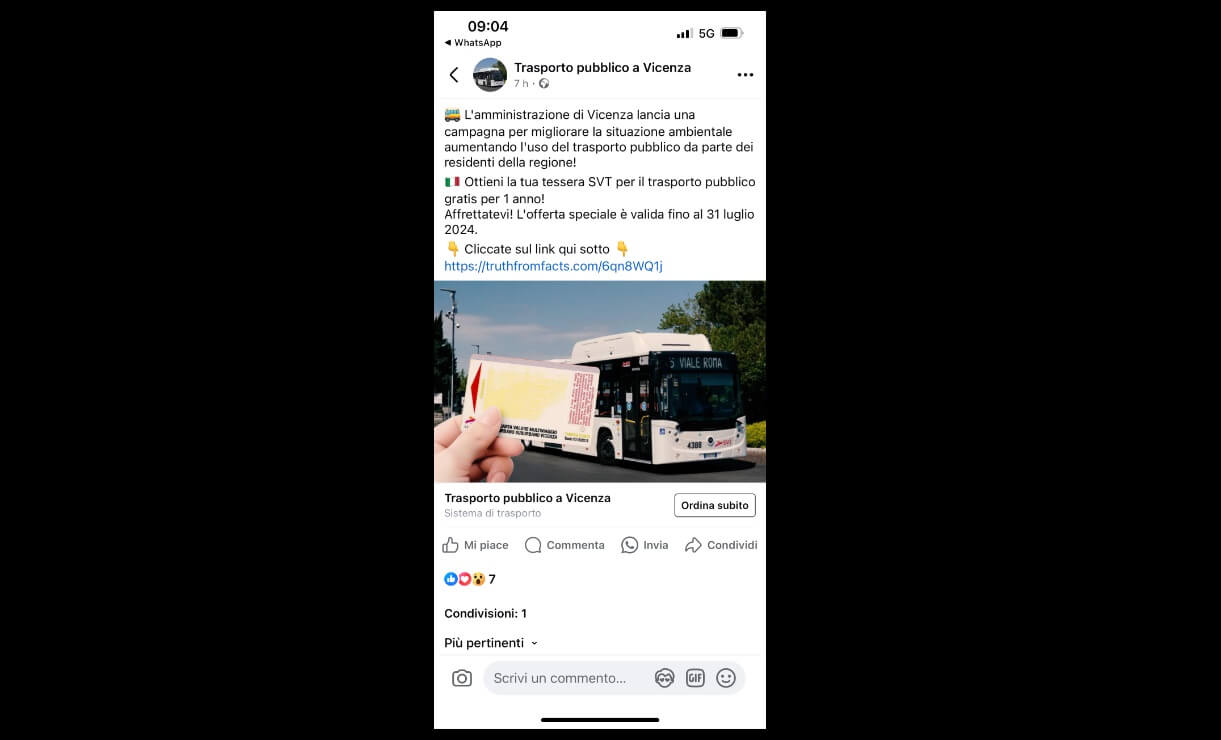
Task: Tap the back arrow icon
Action: pos(454,75)
